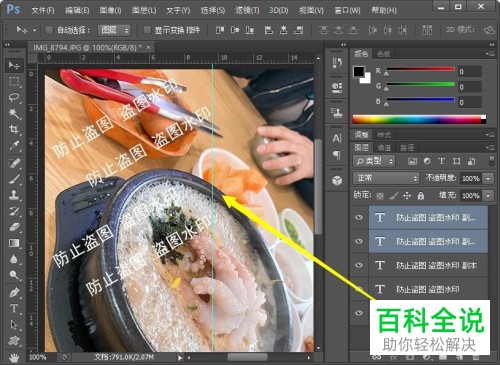Switch to the 通道 tab
Screen dimensions: 500x365
click(384, 147)
